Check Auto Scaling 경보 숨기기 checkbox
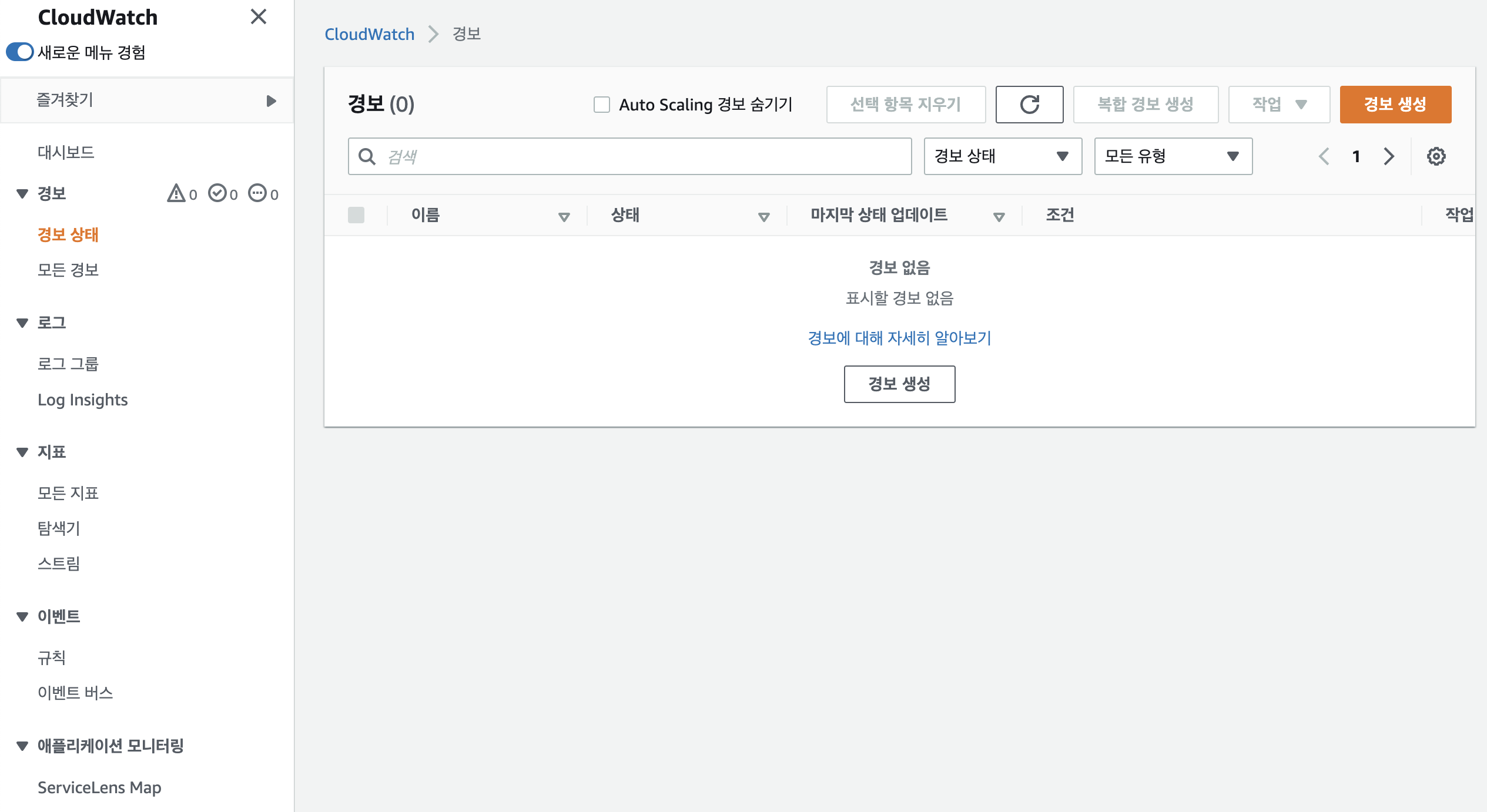This screenshot has width=1487, height=812. tap(601, 105)
